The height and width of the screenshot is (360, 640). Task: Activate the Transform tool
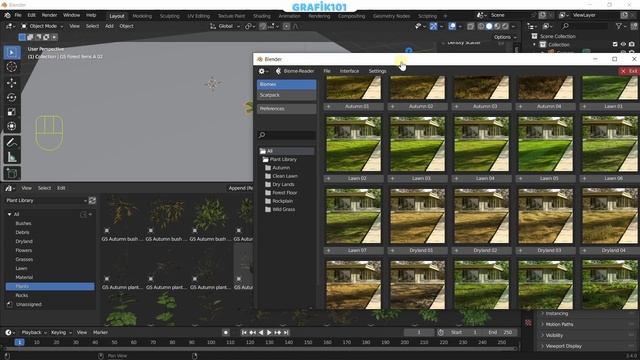click(11, 126)
